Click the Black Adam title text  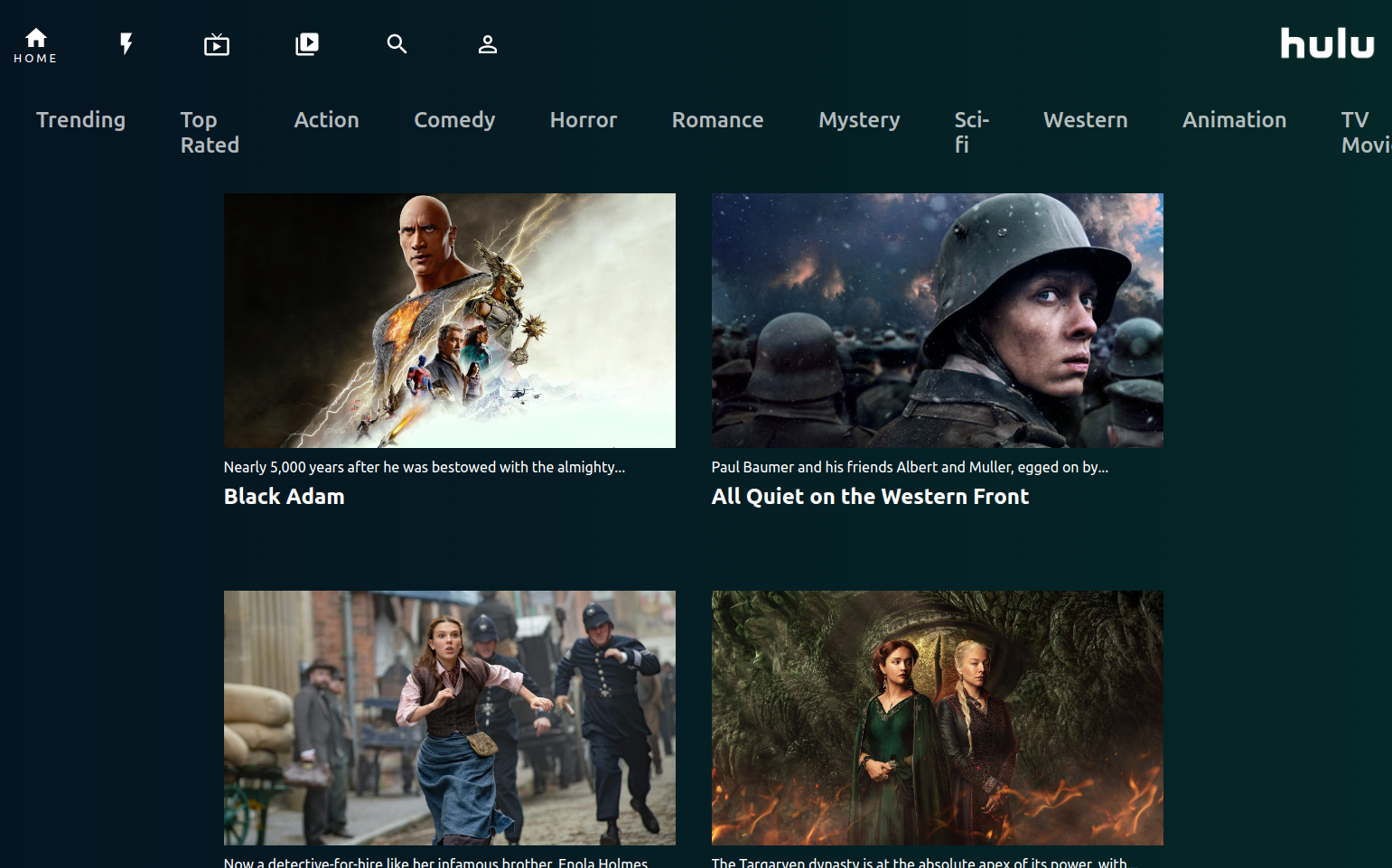click(285, 497)
